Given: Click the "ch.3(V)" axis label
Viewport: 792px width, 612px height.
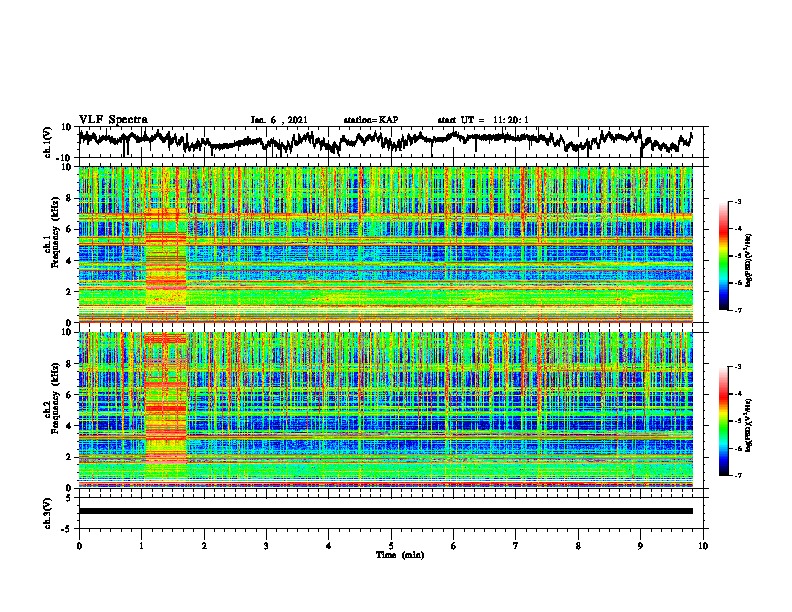Looking at the screenshot, I should 48,513.
